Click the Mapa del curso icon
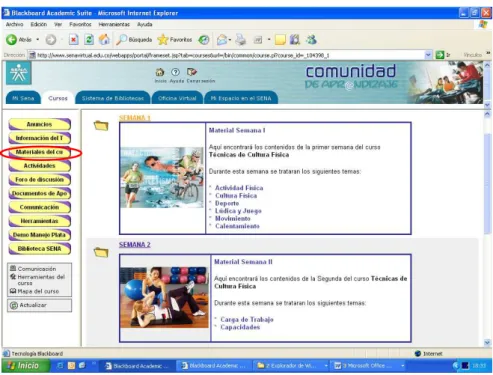The width and height of the screenshot is (493, 375). click(13, 291)
